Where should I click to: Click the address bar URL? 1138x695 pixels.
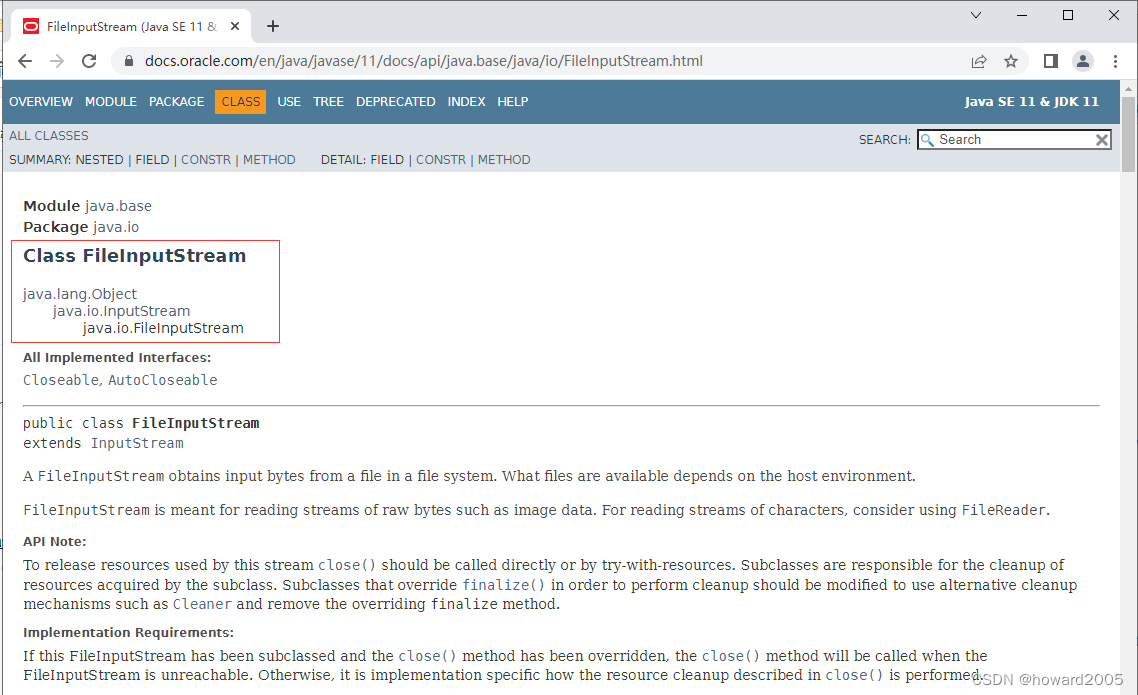[x=424, y=61]
